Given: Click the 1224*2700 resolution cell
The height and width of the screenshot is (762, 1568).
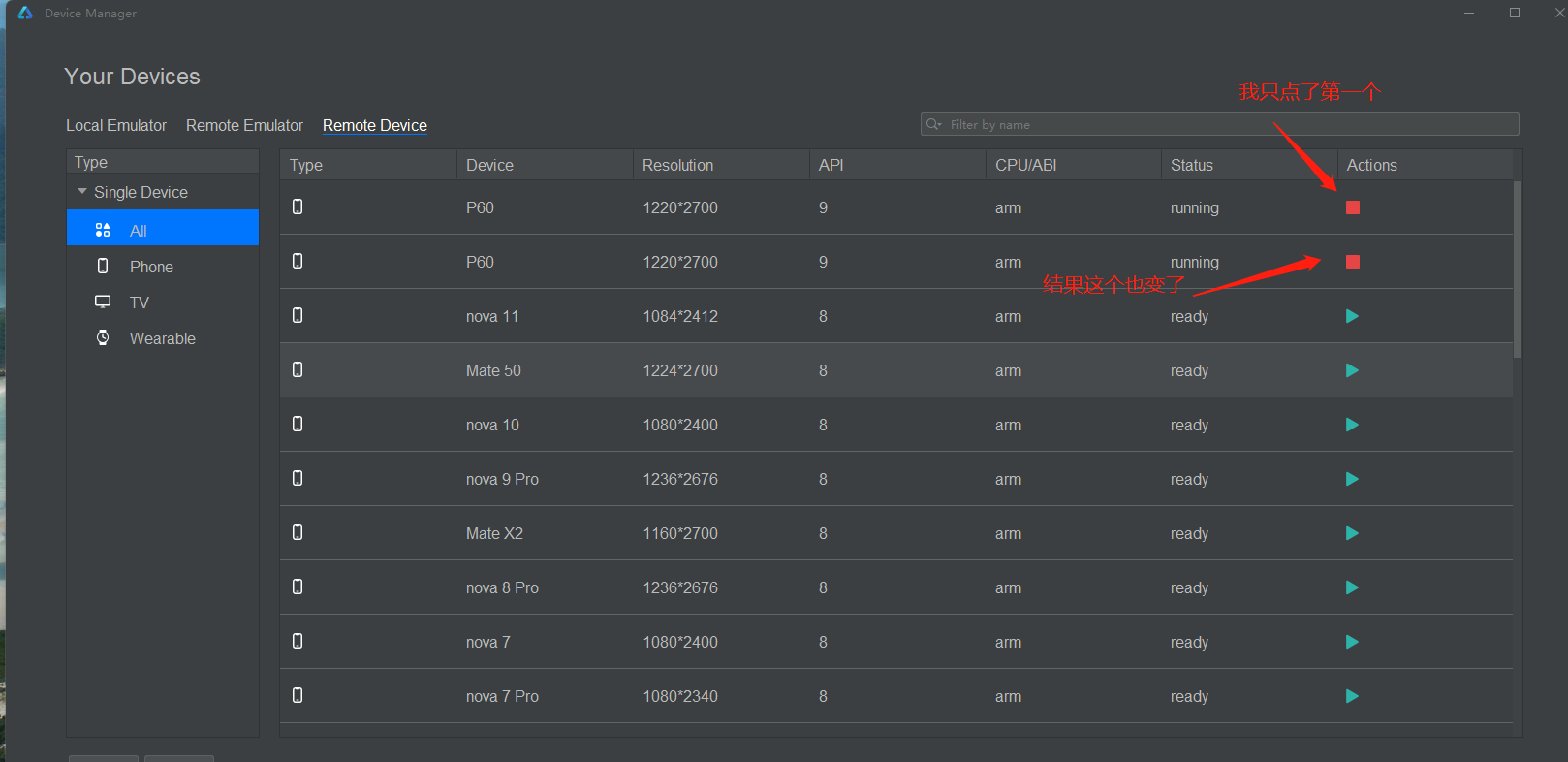Looking at the screenshot, I should pos(680,370).
